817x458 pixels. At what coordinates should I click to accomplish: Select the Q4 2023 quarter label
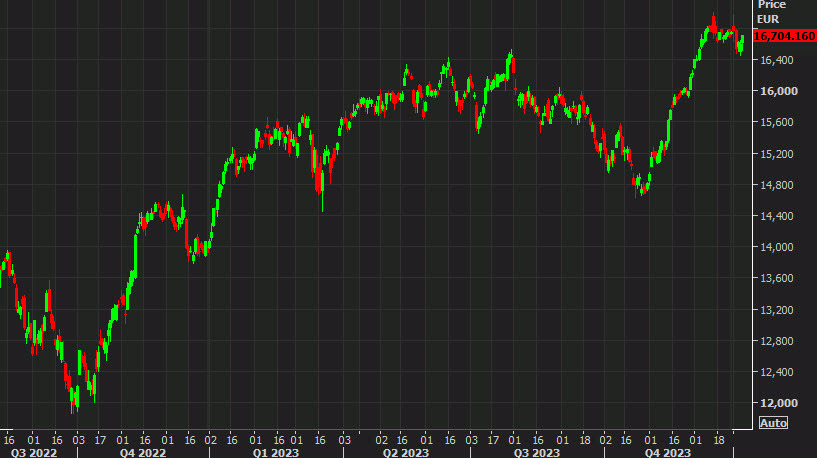(667, 452)
